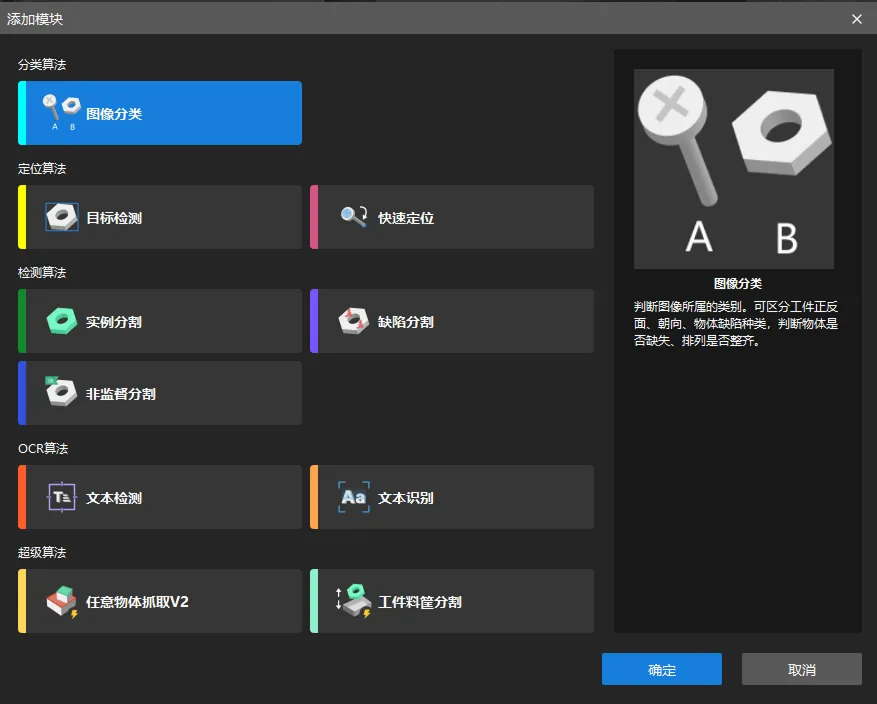Click the 目标检测 nut icon

(x=62, y=217)
